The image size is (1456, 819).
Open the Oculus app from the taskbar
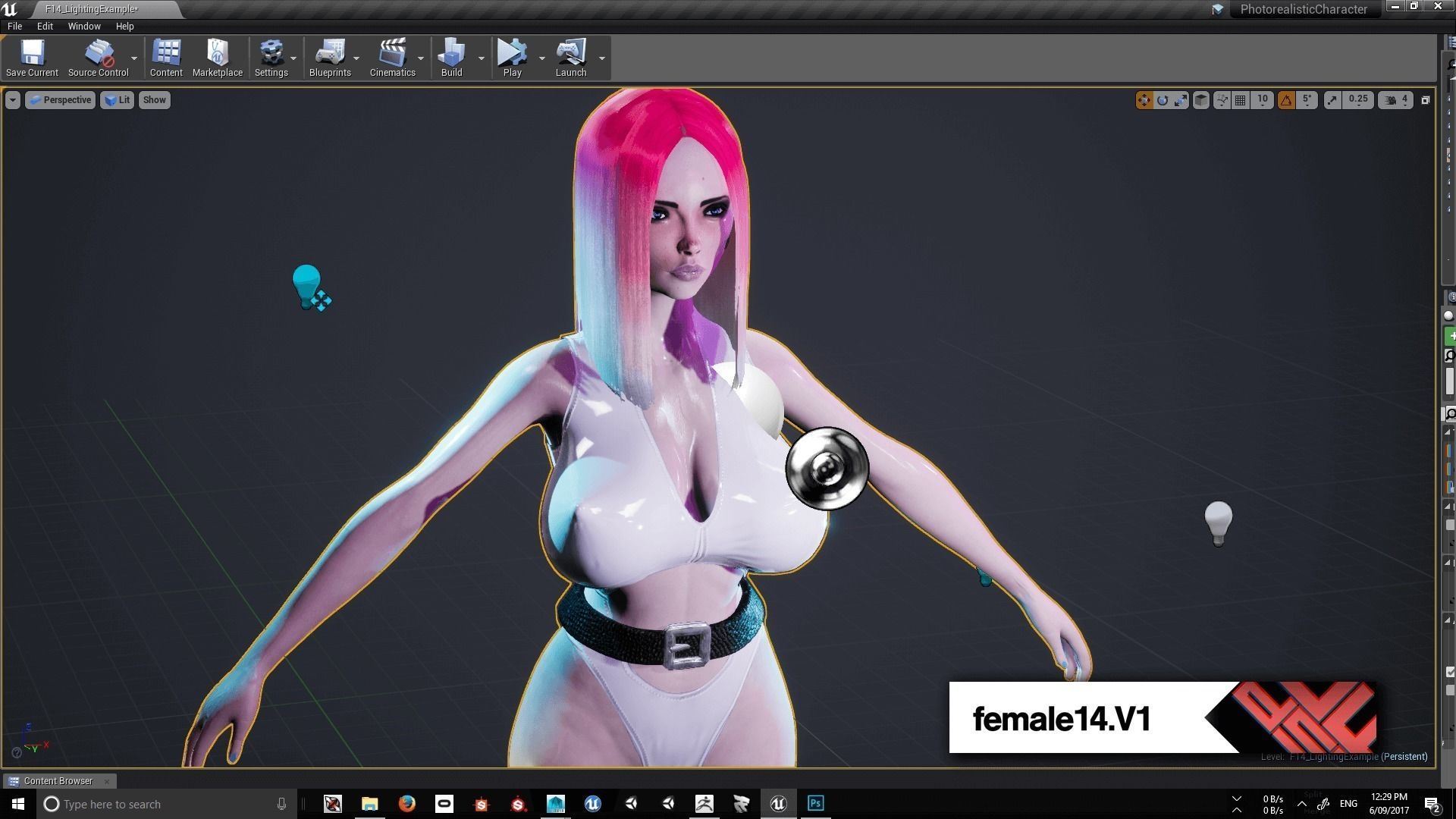click(444, 804)
